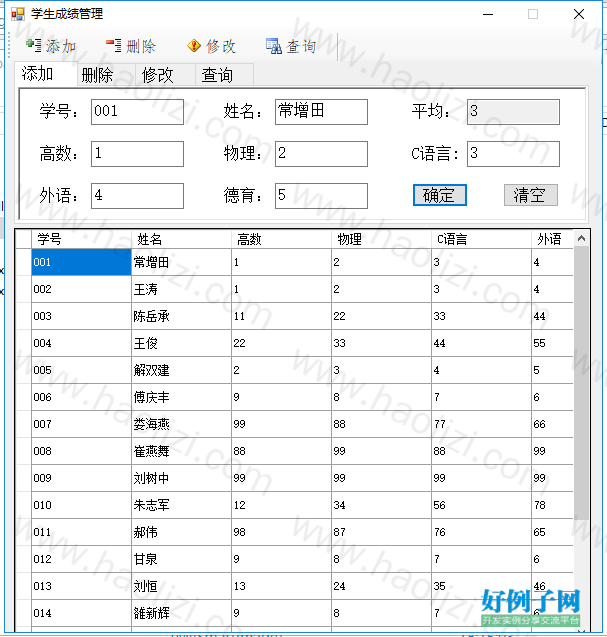Click the grid vertical scrollbar thumb
The height and width of the screenshot is (637, 607).
pos(581,382)
